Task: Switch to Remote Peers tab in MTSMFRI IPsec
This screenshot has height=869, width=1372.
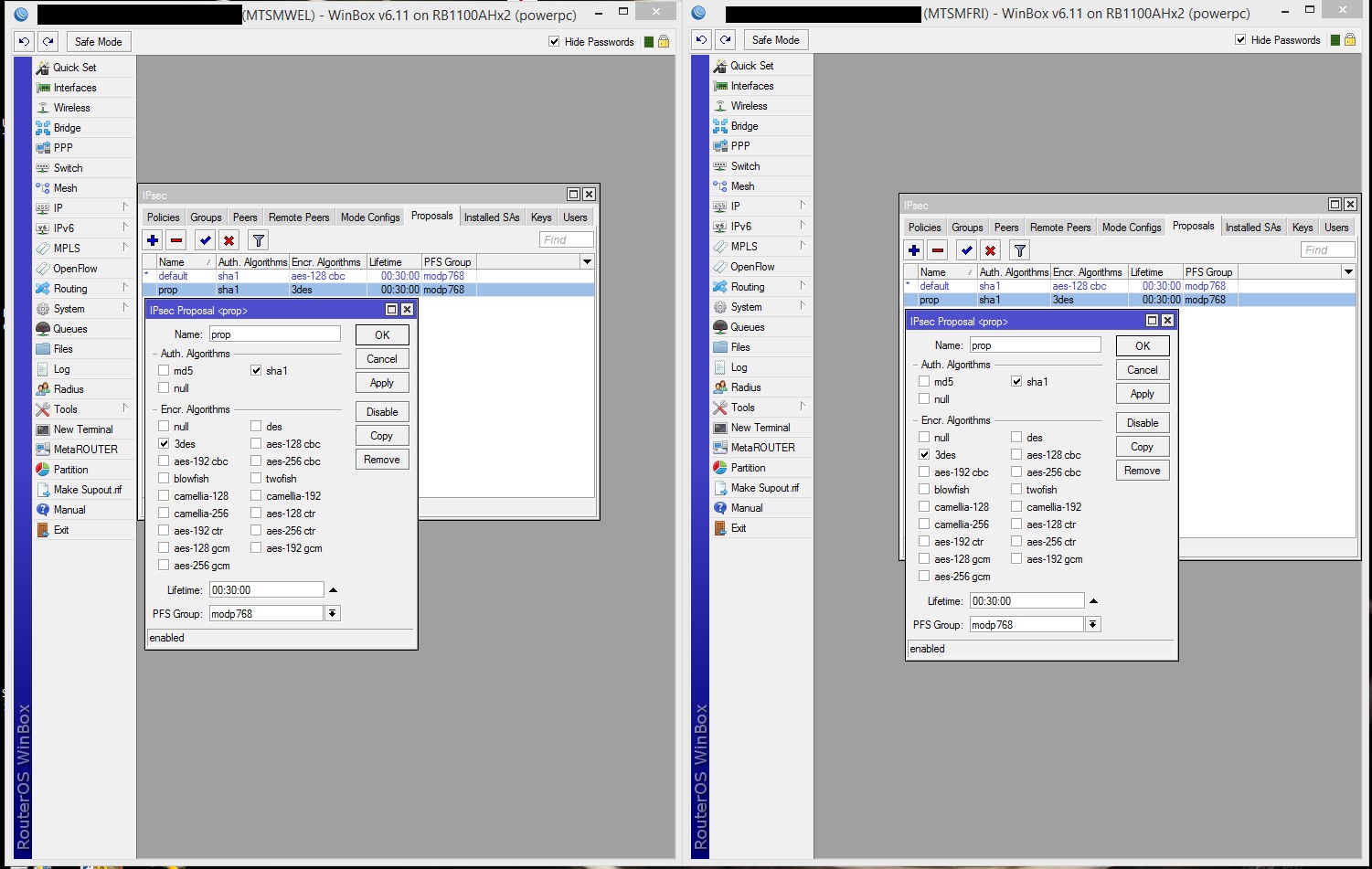Action: pyautogui.click(x=1060, y=228)
